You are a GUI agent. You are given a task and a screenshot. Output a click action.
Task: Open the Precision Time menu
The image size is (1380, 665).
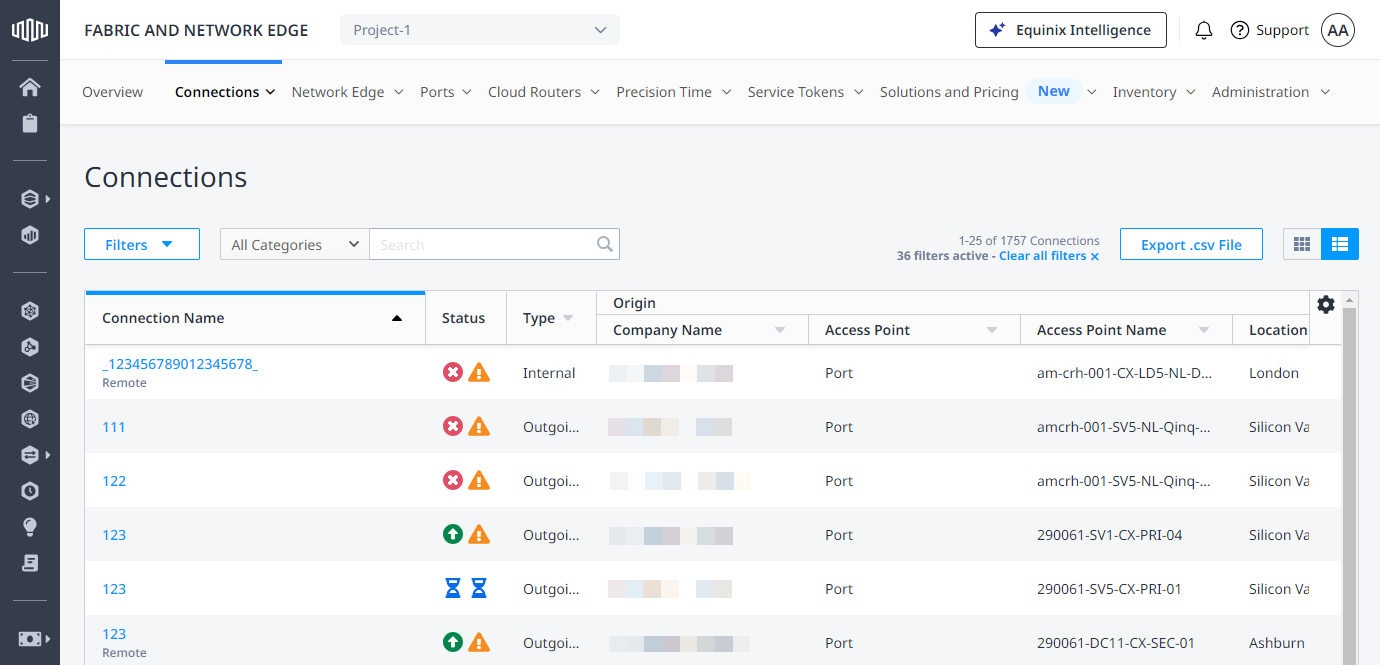(674, 92)
